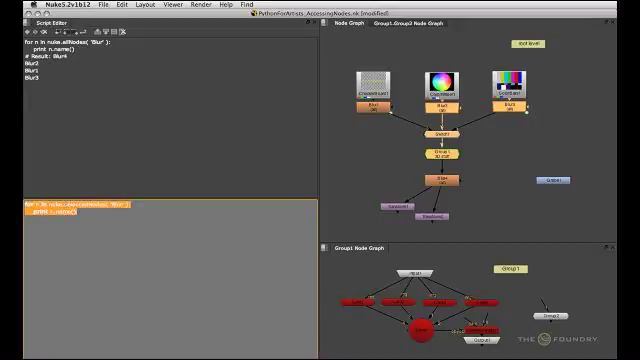Click the save a script icon

[74, 32]
